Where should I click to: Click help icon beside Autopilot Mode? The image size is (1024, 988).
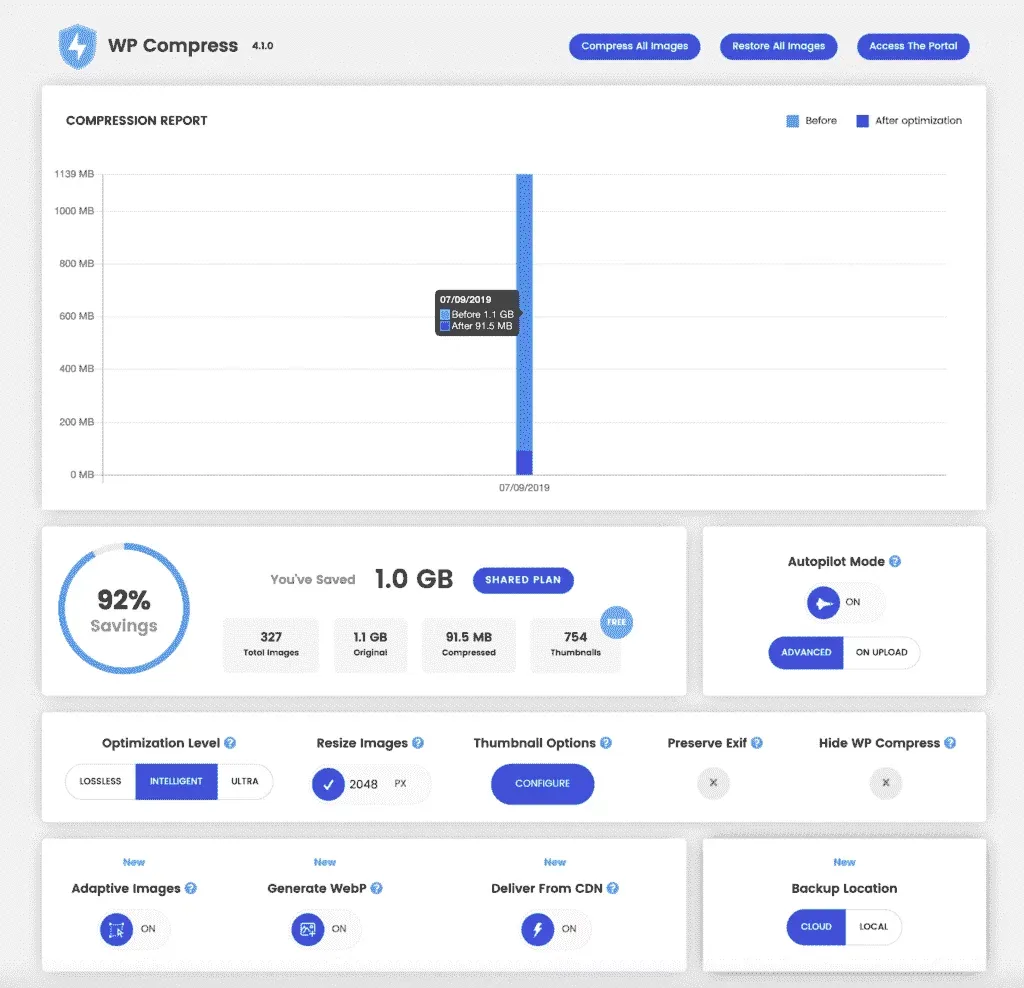coord(895,562)
